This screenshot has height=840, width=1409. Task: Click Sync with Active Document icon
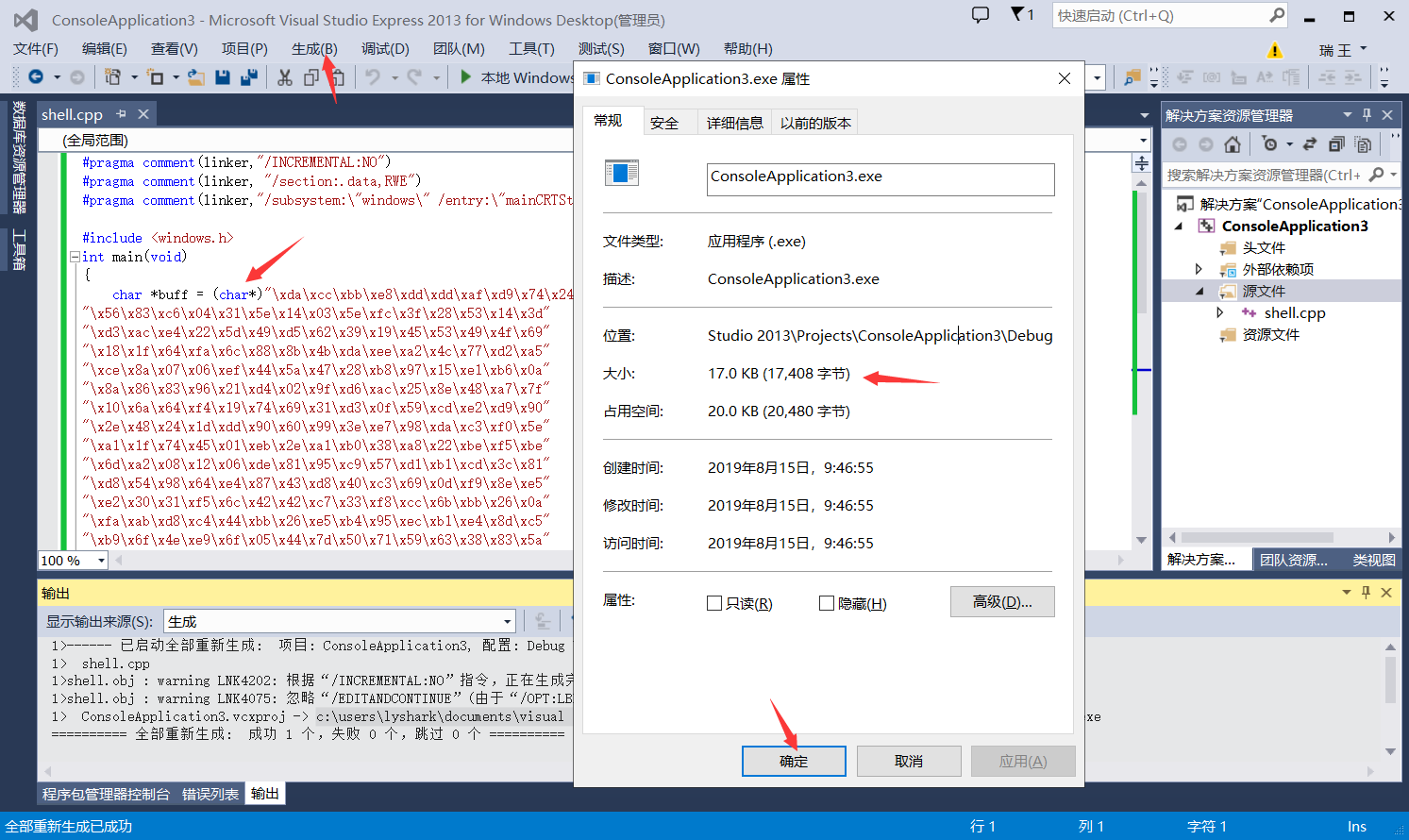pyautogui.click(x=1309, y=144)
